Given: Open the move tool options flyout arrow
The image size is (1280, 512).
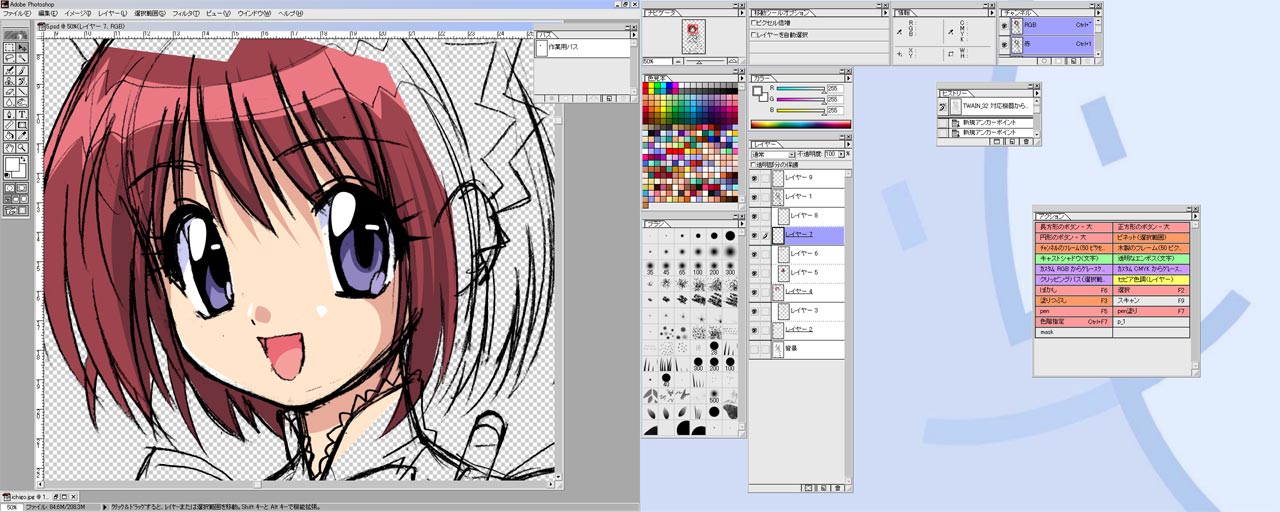Looking at the screenshot, I should 885,13.
